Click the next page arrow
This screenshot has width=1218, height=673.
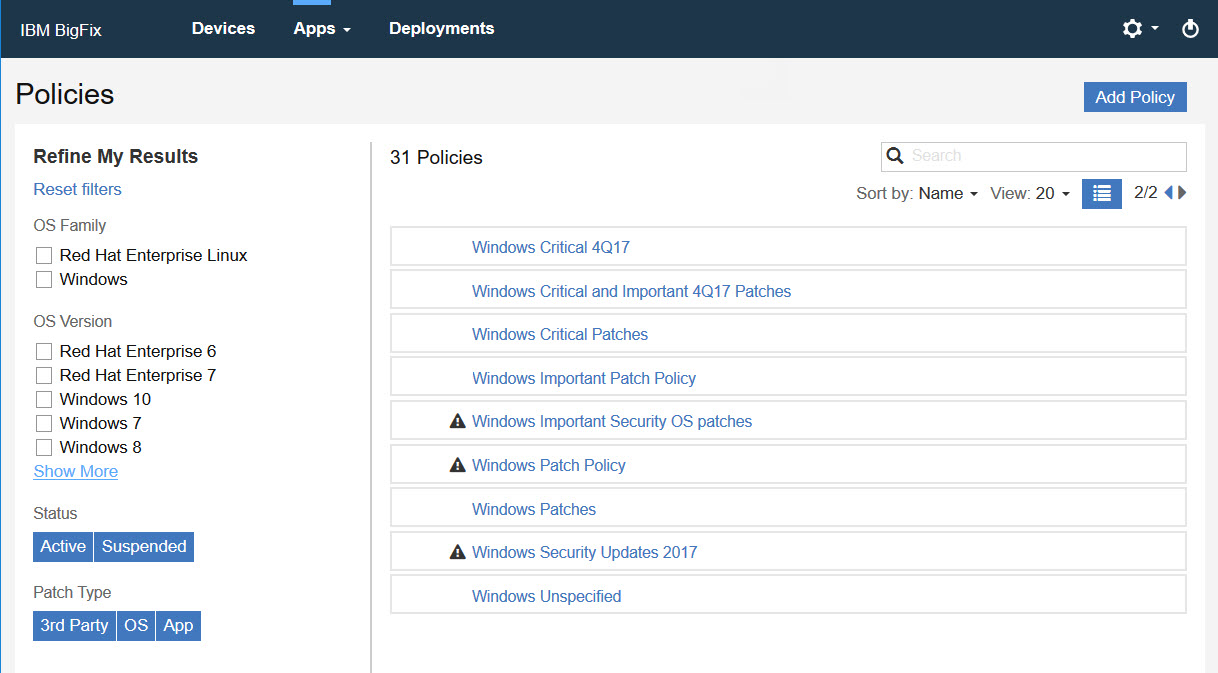click(1183, 193)
